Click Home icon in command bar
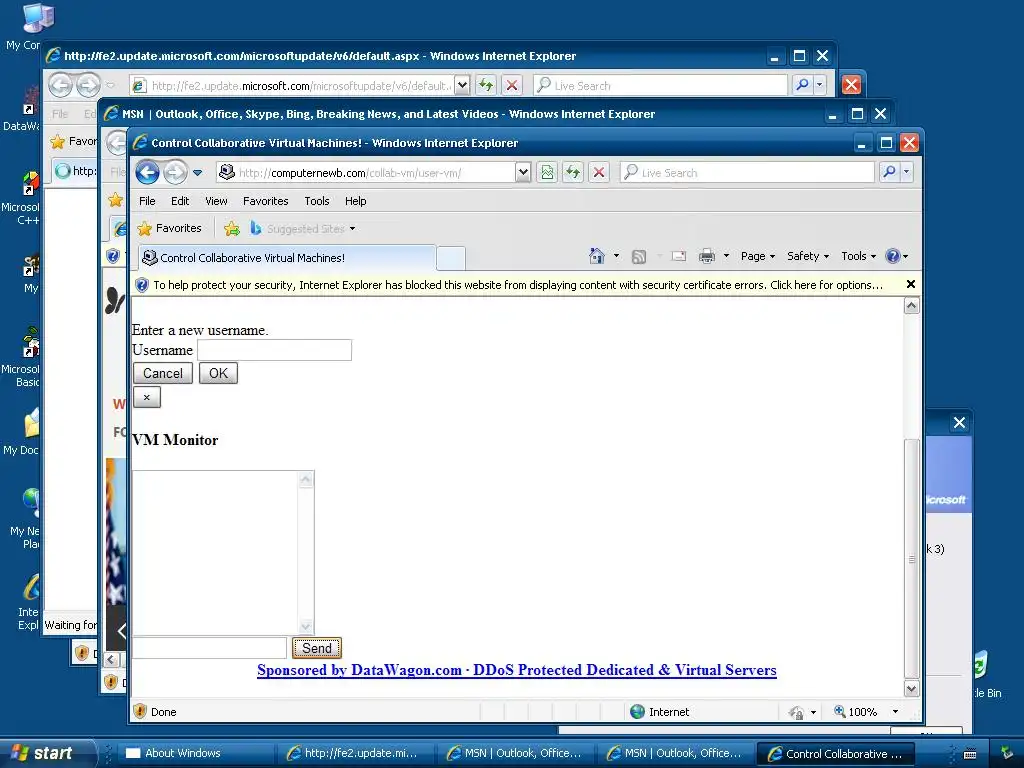The width and height of the screenshot is (1024, 768). pos(597,256)
